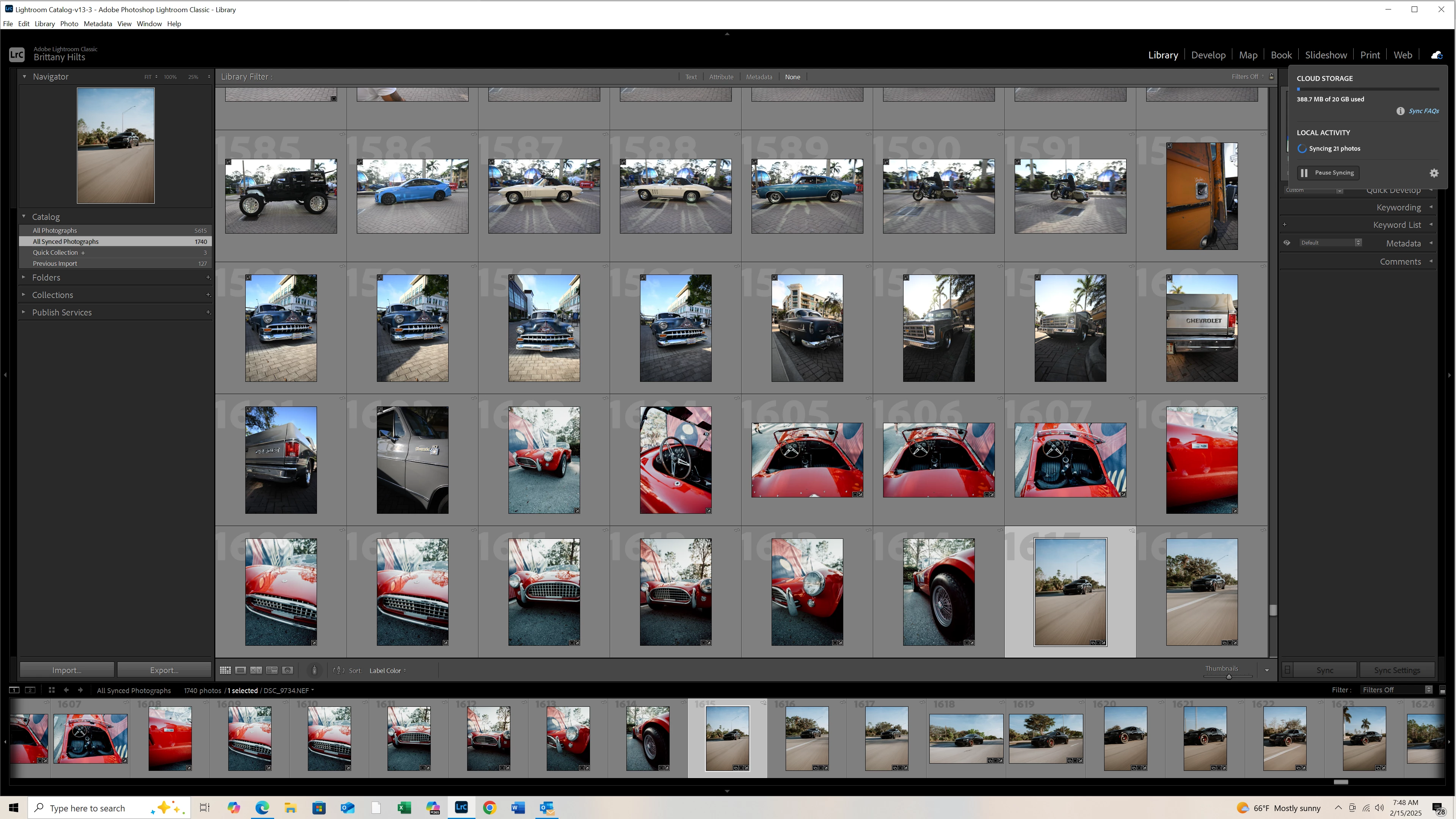This screenshot has height=819, width=1456.
Task: Select the Painter spray can tool
Action: click(x=315, y=670)
